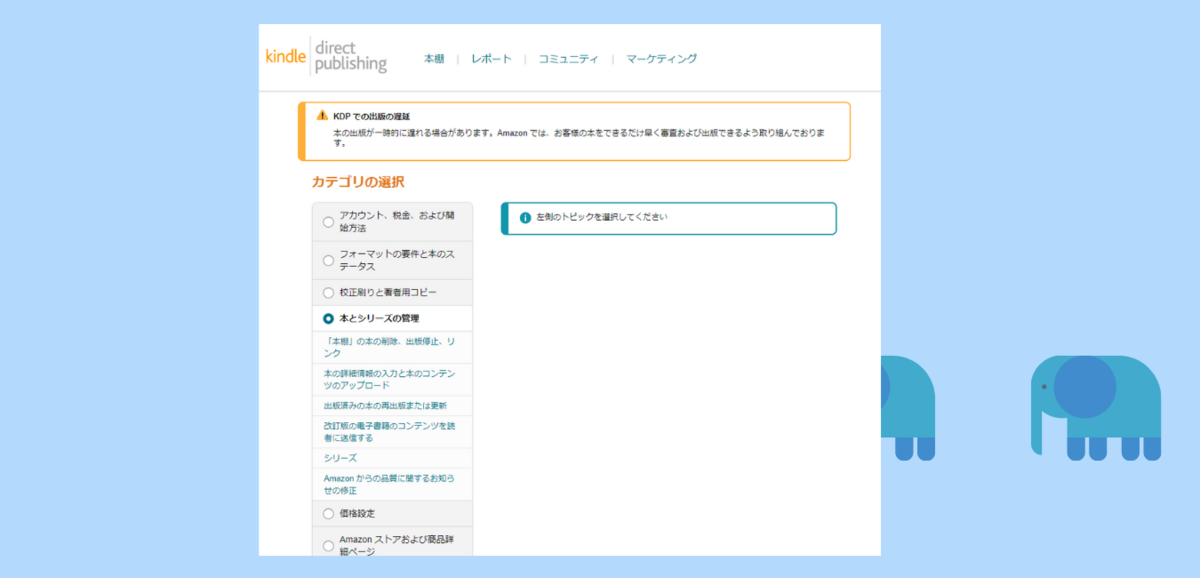Image resolution: width=1200 pixels, height=578 pixels.
Task: Open 改訂版の電子書籍のコンテンツを読者に送信する topic
Action: (390, 432)
